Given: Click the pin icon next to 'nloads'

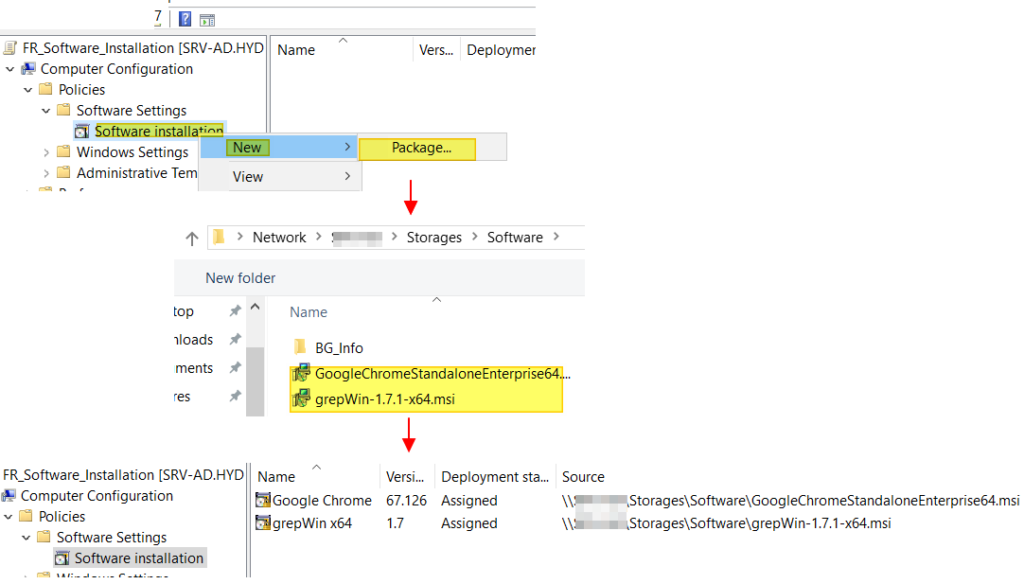Looking at the screenshot, I should (235, 339).
